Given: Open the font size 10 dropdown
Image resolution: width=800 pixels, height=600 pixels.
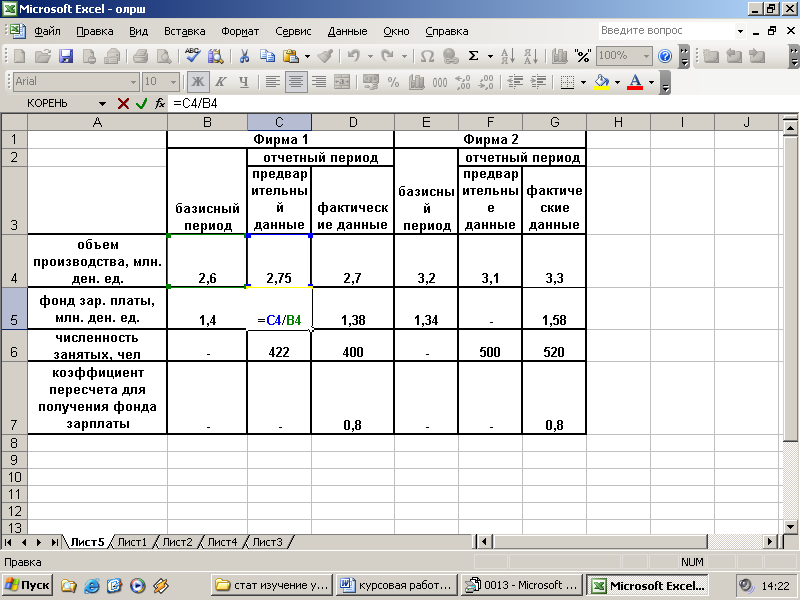Looking at the screenshot, I should 173,82.
